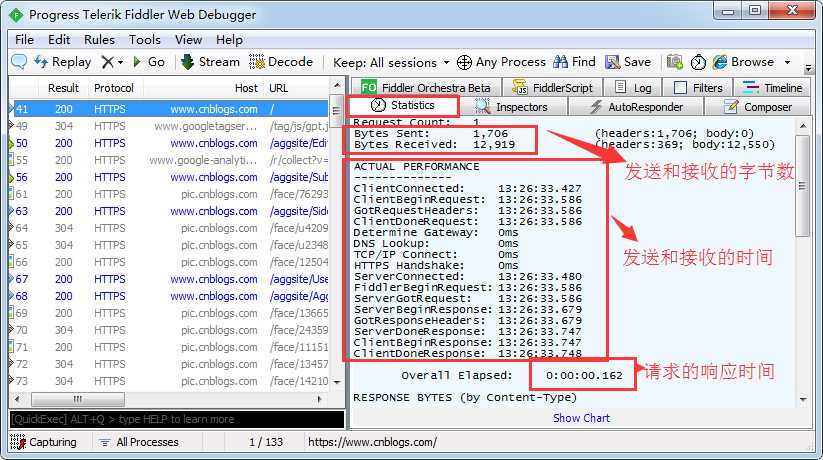Save sessions with the Save button

click(x=628, y=62)
